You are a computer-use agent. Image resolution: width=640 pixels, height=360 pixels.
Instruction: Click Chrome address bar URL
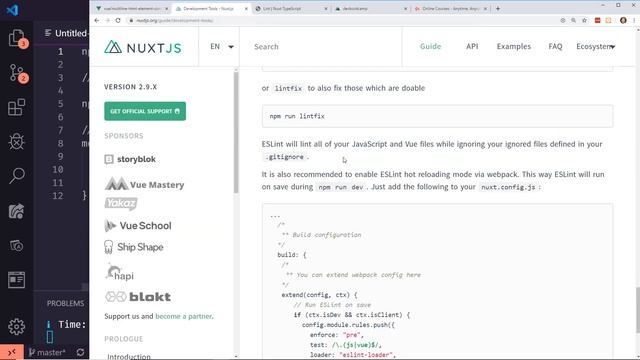click(175, 20)
